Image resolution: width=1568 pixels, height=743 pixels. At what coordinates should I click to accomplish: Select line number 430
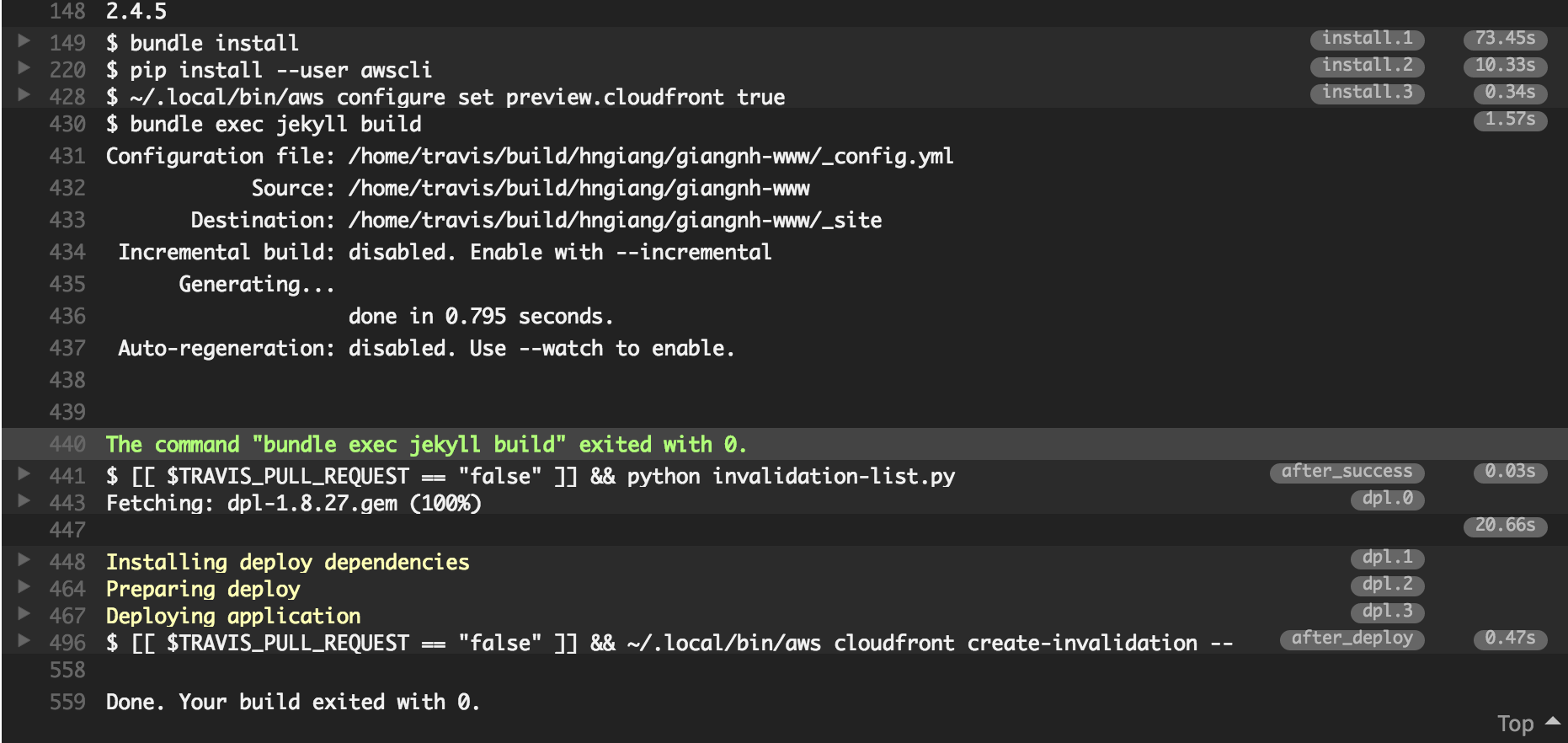67,124
